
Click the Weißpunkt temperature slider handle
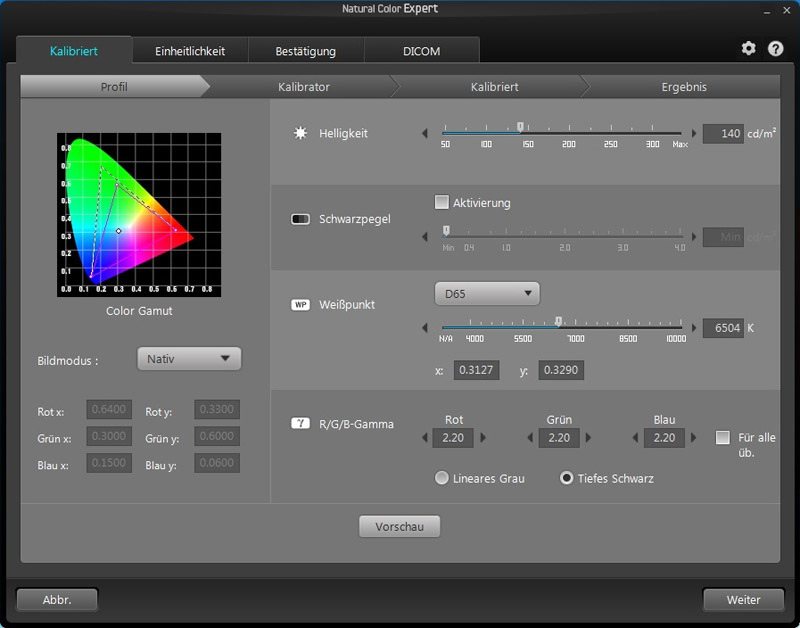pyautogui.click(x=558, y=321)
